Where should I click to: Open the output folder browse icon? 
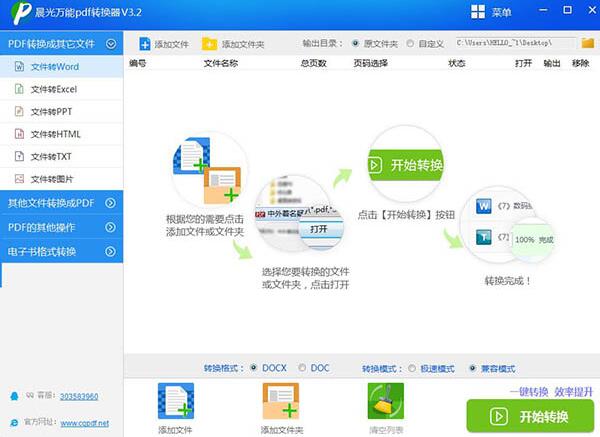point(588,43)
